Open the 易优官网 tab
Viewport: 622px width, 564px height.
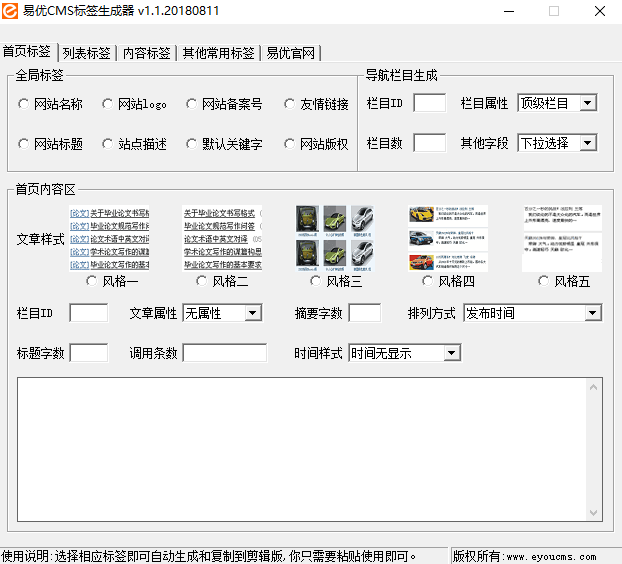pos(292,53)
